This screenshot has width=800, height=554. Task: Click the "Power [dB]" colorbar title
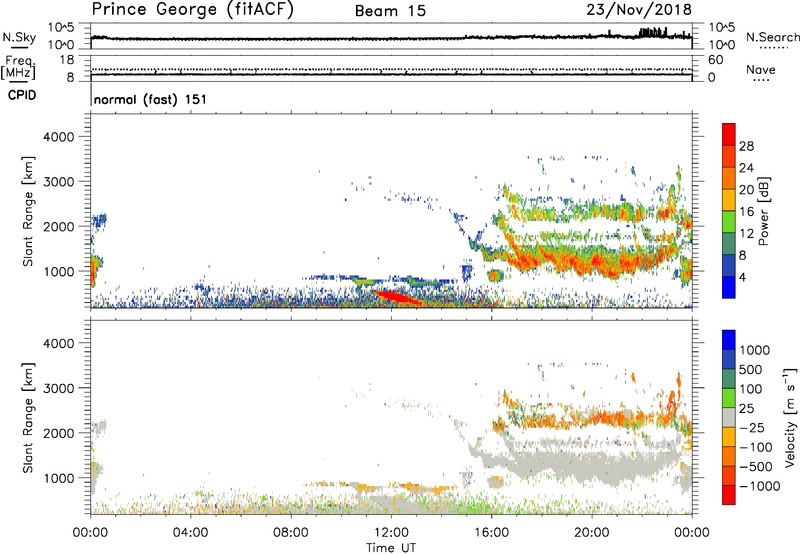coord(763,211)
